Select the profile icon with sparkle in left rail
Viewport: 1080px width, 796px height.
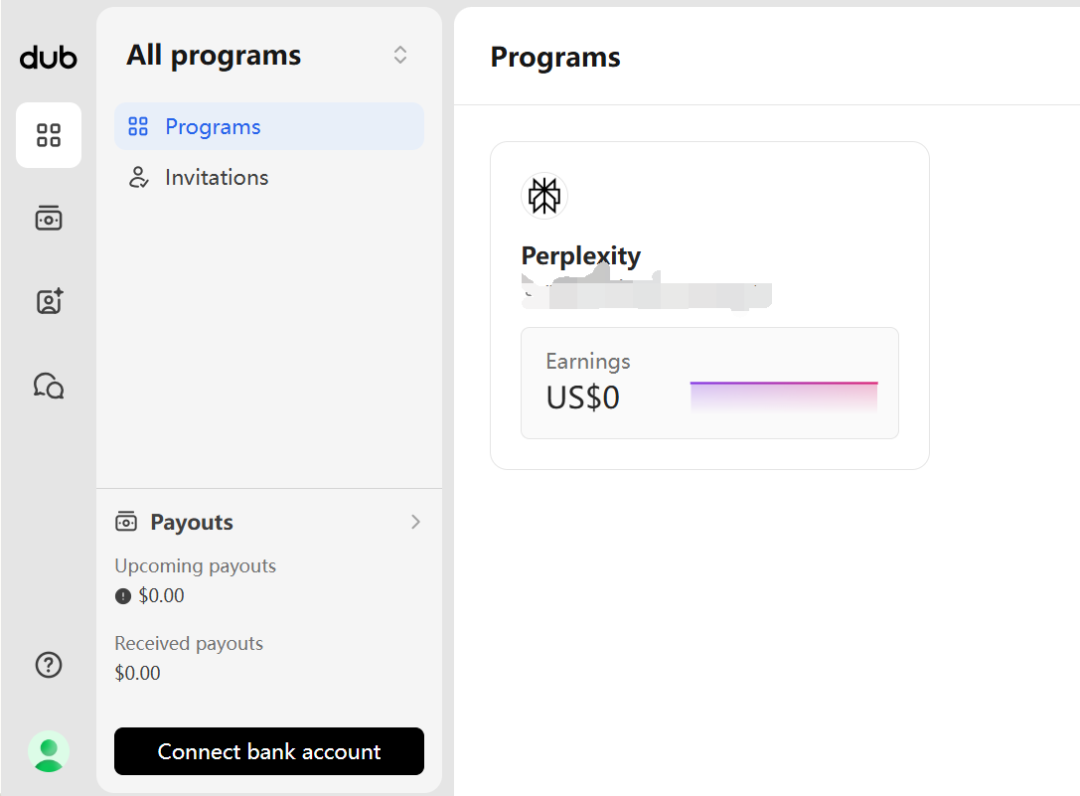tap(48, 301)
